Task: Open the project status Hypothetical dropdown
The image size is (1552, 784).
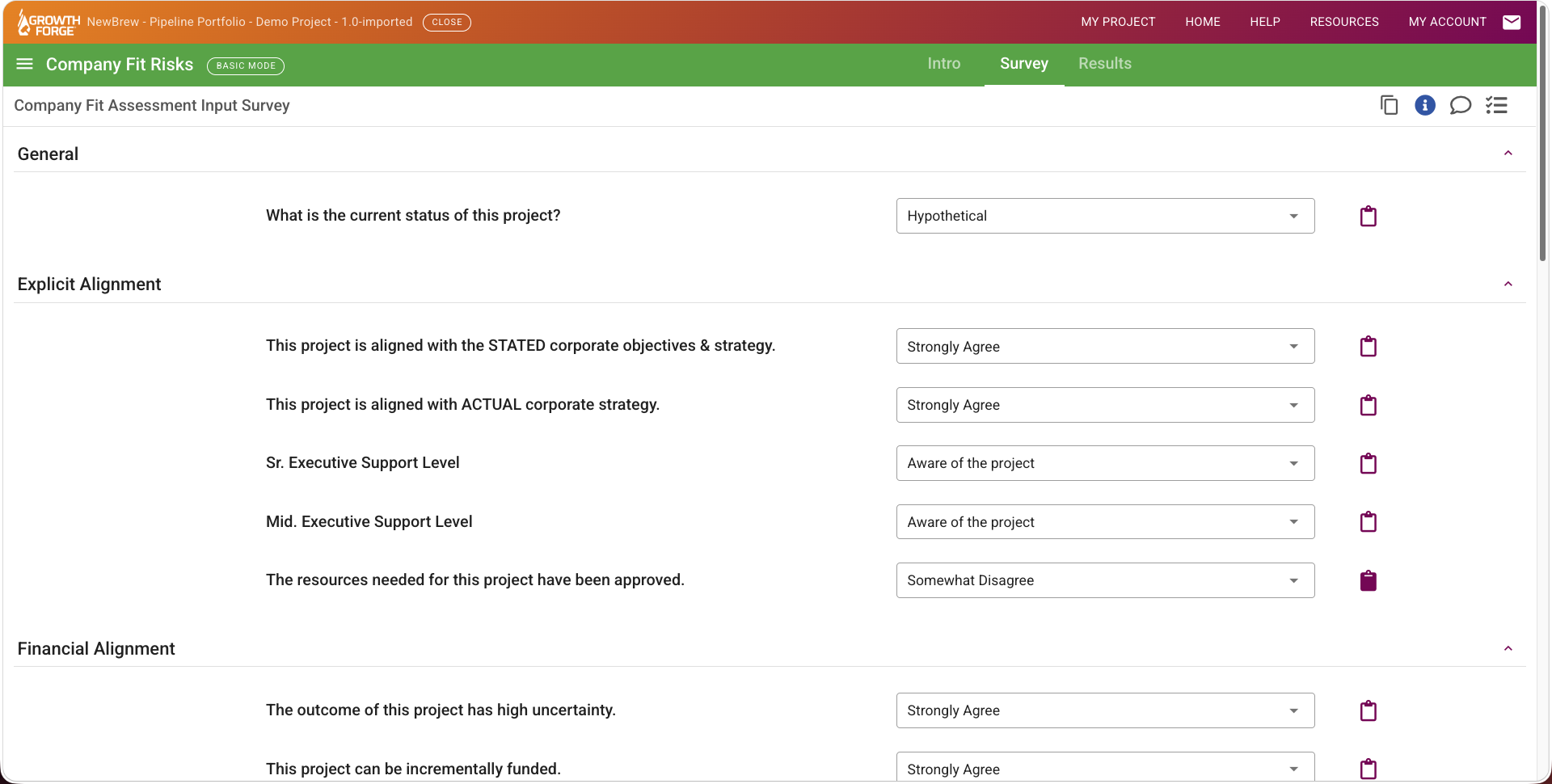Action: [1105, 216]
